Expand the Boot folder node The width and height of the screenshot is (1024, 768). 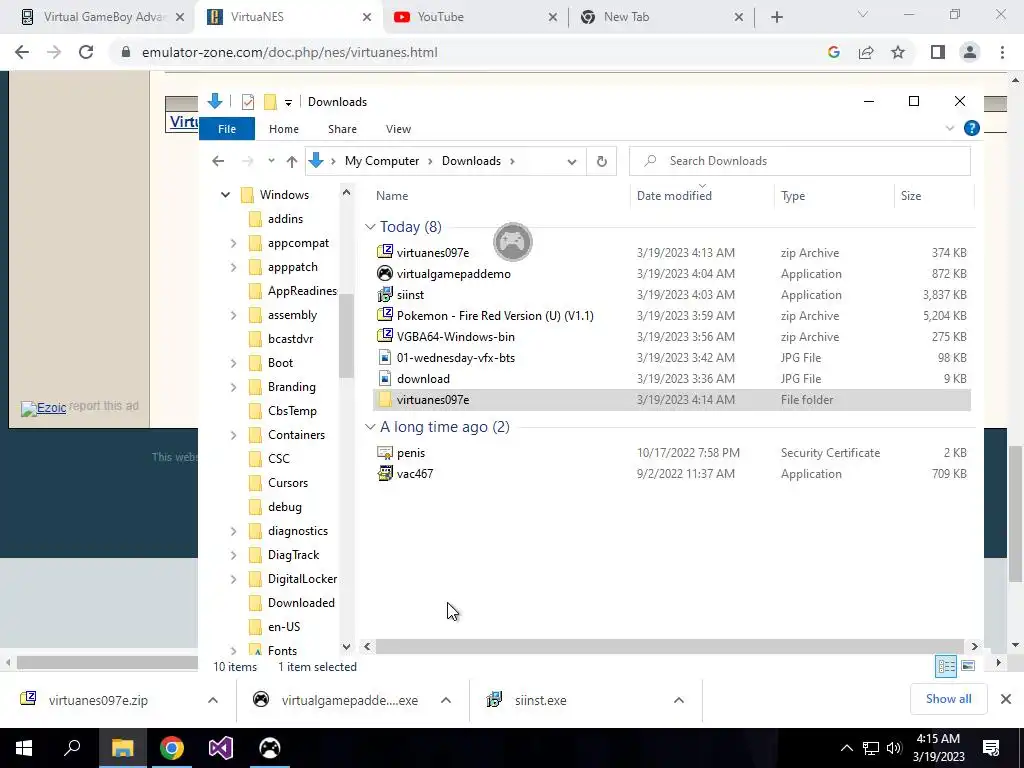pos(234,363)
